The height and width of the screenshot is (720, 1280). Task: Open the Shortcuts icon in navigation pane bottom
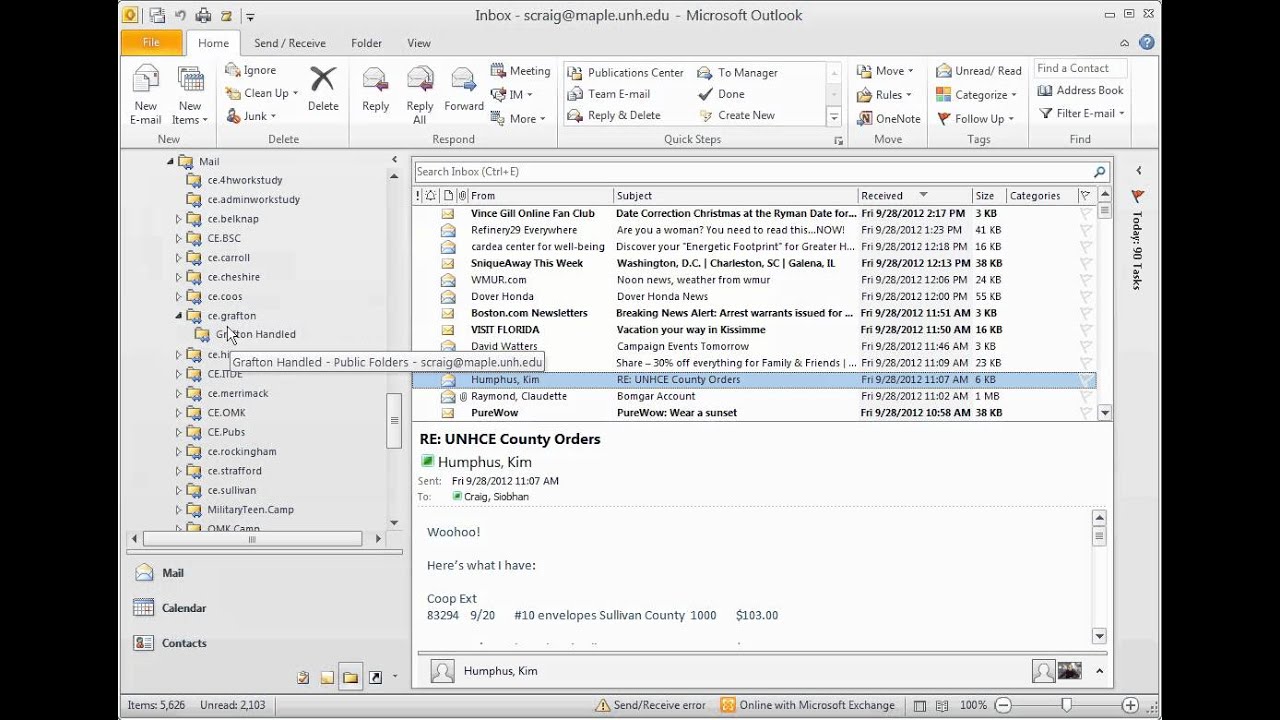(x=375, y=678)
